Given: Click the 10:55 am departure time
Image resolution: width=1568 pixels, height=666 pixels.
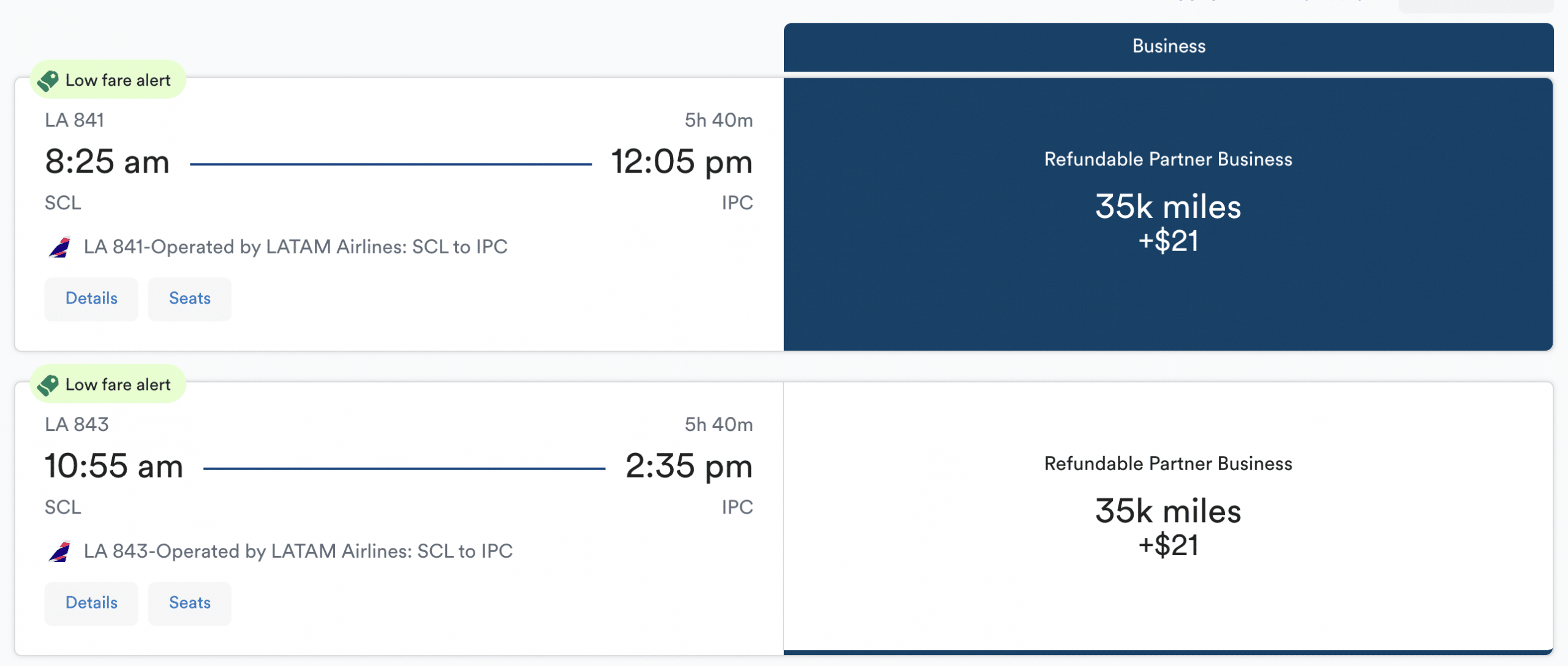Looking at the screenshot, I should 114,466.
